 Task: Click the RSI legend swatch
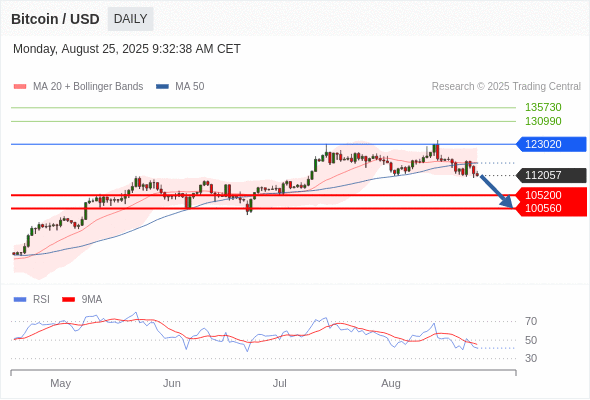pos(20,300)
